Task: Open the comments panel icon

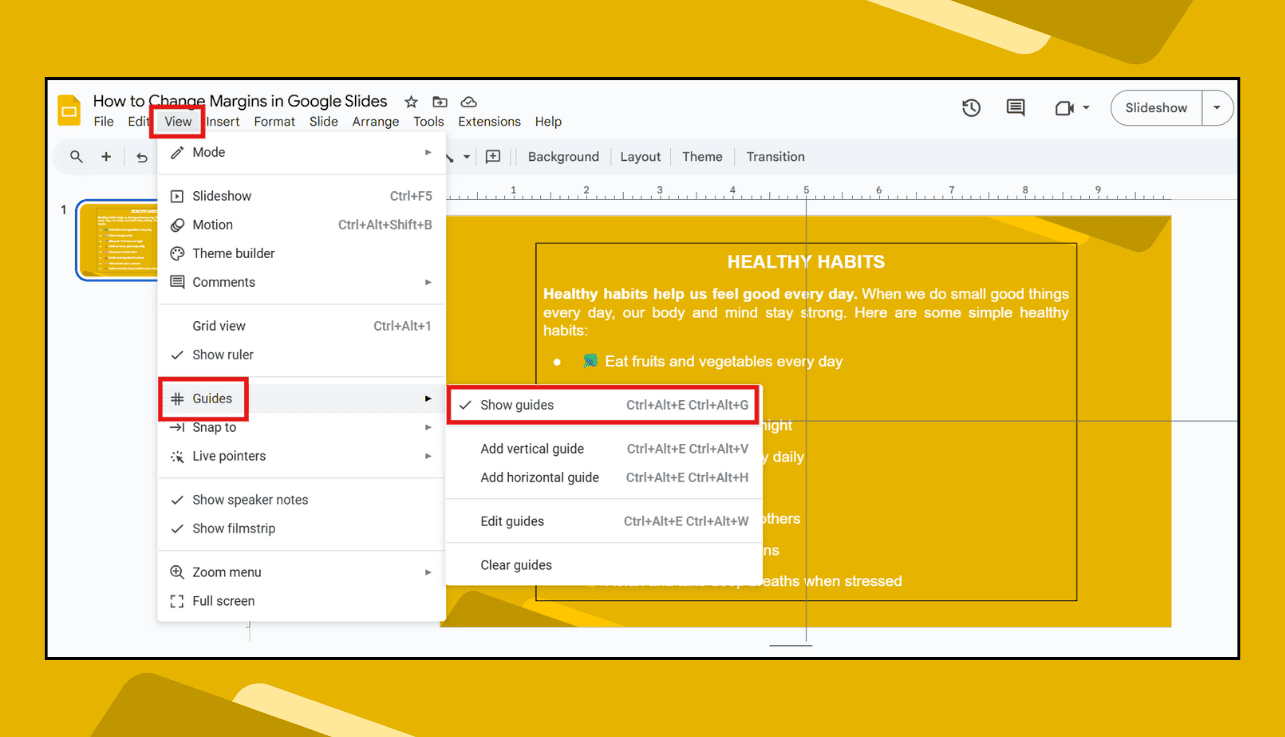Action: click(x=1015, y=107)
